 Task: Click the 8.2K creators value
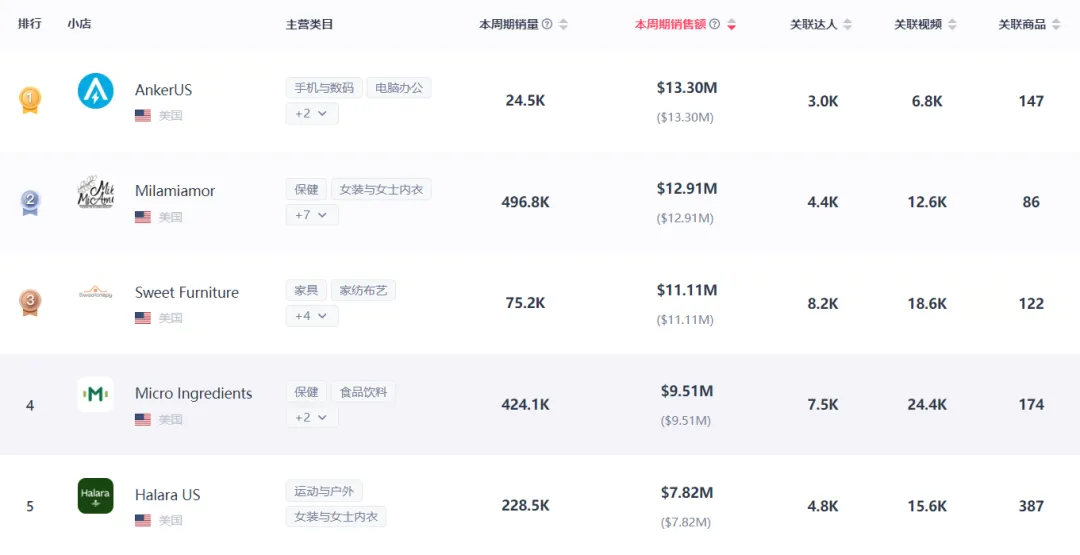pos(823,303)
